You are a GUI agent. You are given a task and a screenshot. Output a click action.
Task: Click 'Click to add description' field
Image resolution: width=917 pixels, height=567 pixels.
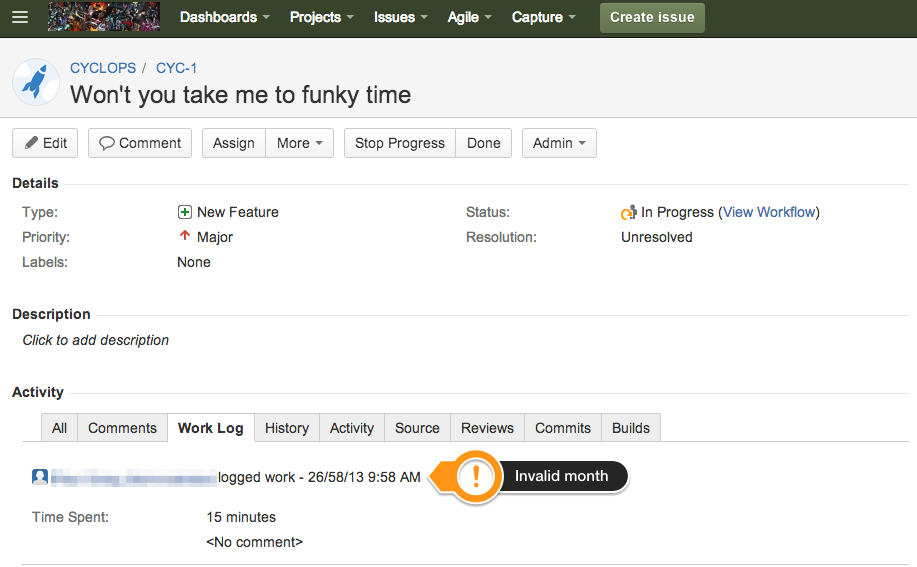[96, 340]
